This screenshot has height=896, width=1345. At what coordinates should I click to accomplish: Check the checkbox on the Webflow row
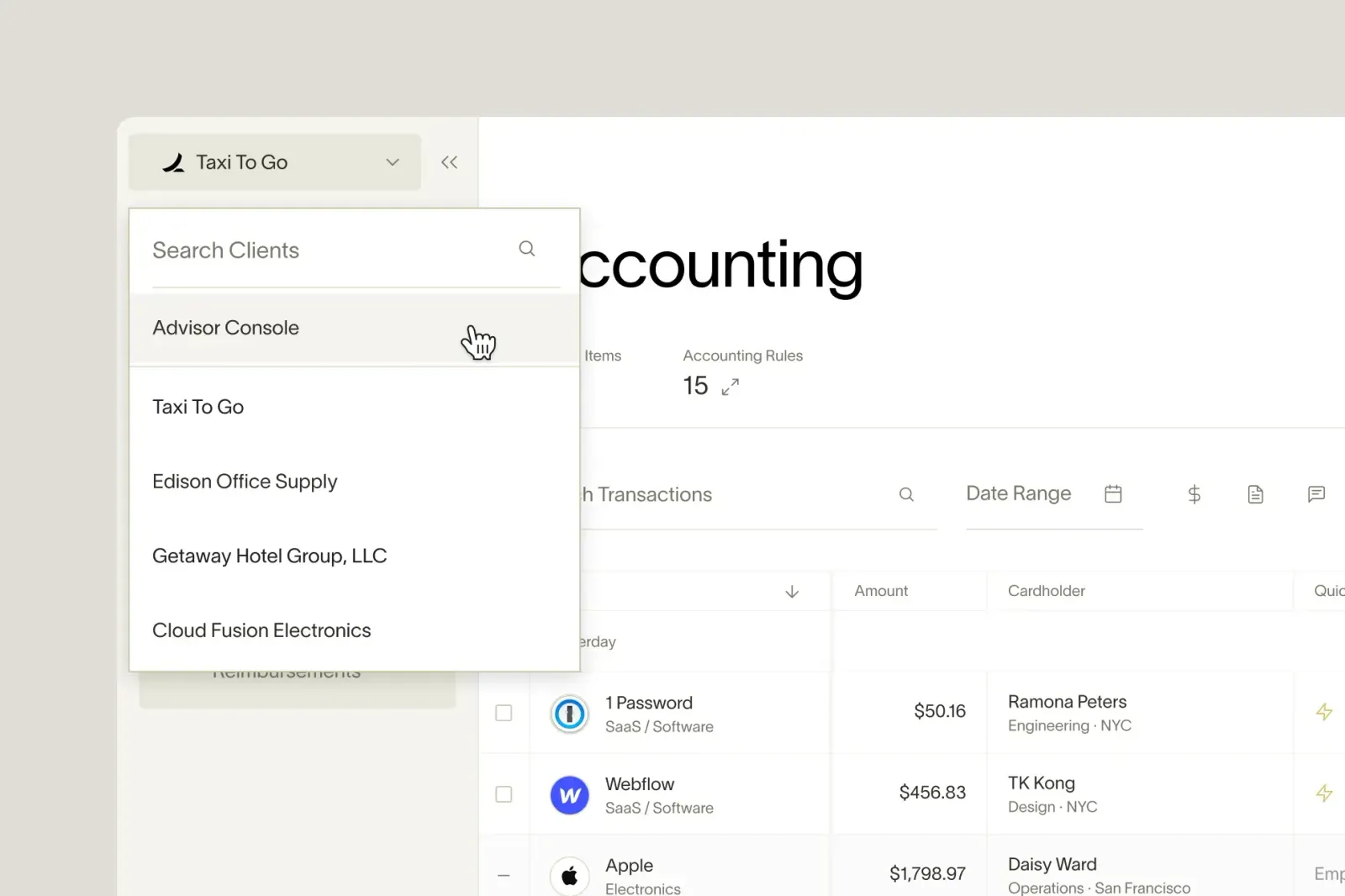pos(504,794)
